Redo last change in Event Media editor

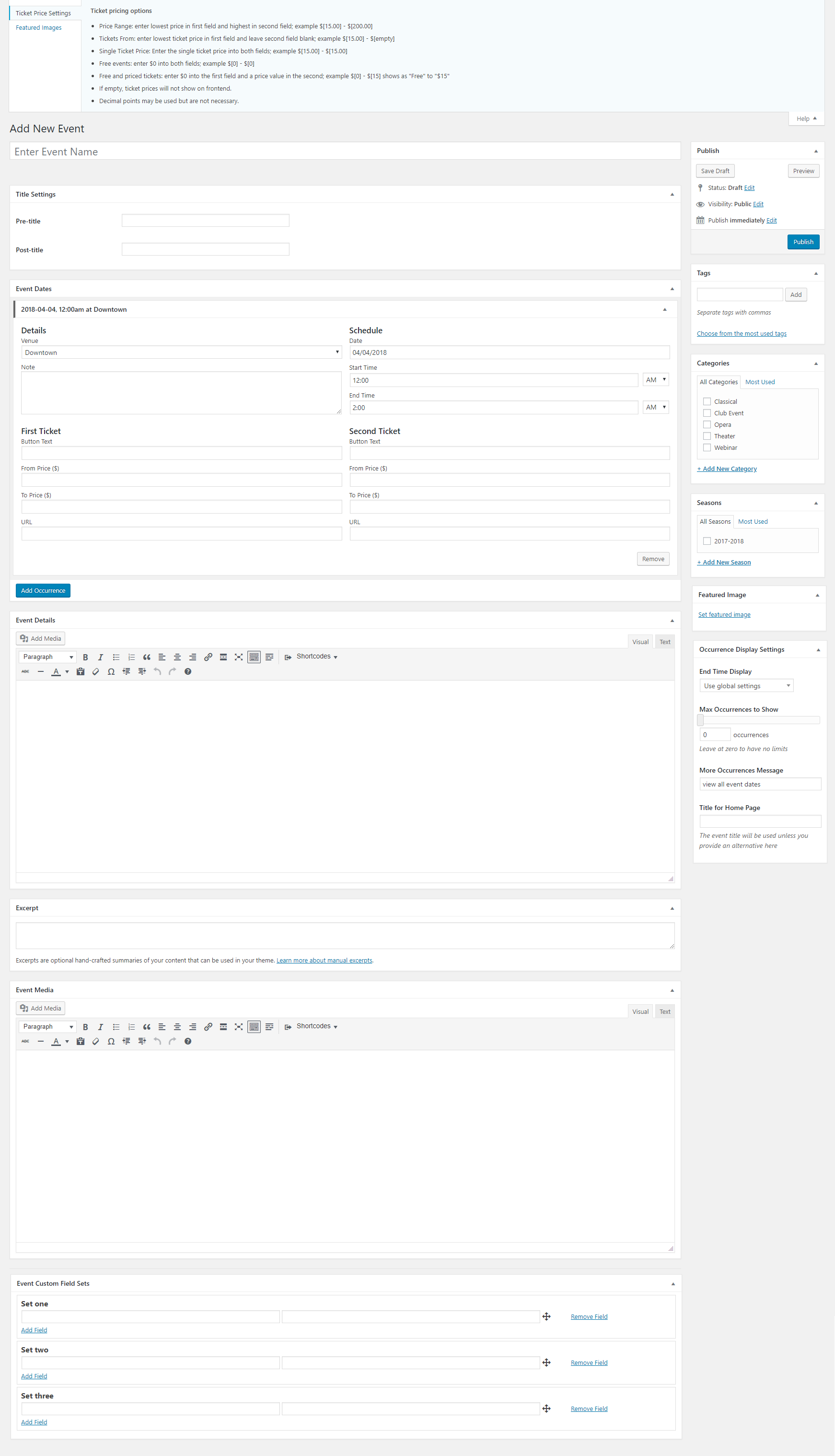(173, 1041)
